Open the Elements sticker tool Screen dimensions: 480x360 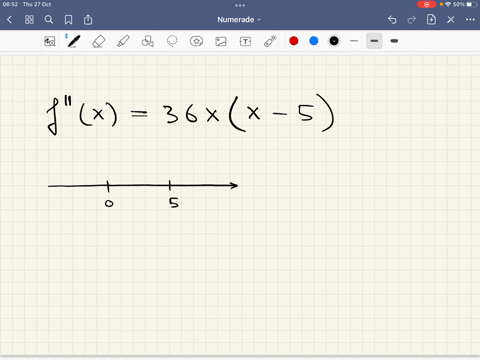[x=196, y=41]
